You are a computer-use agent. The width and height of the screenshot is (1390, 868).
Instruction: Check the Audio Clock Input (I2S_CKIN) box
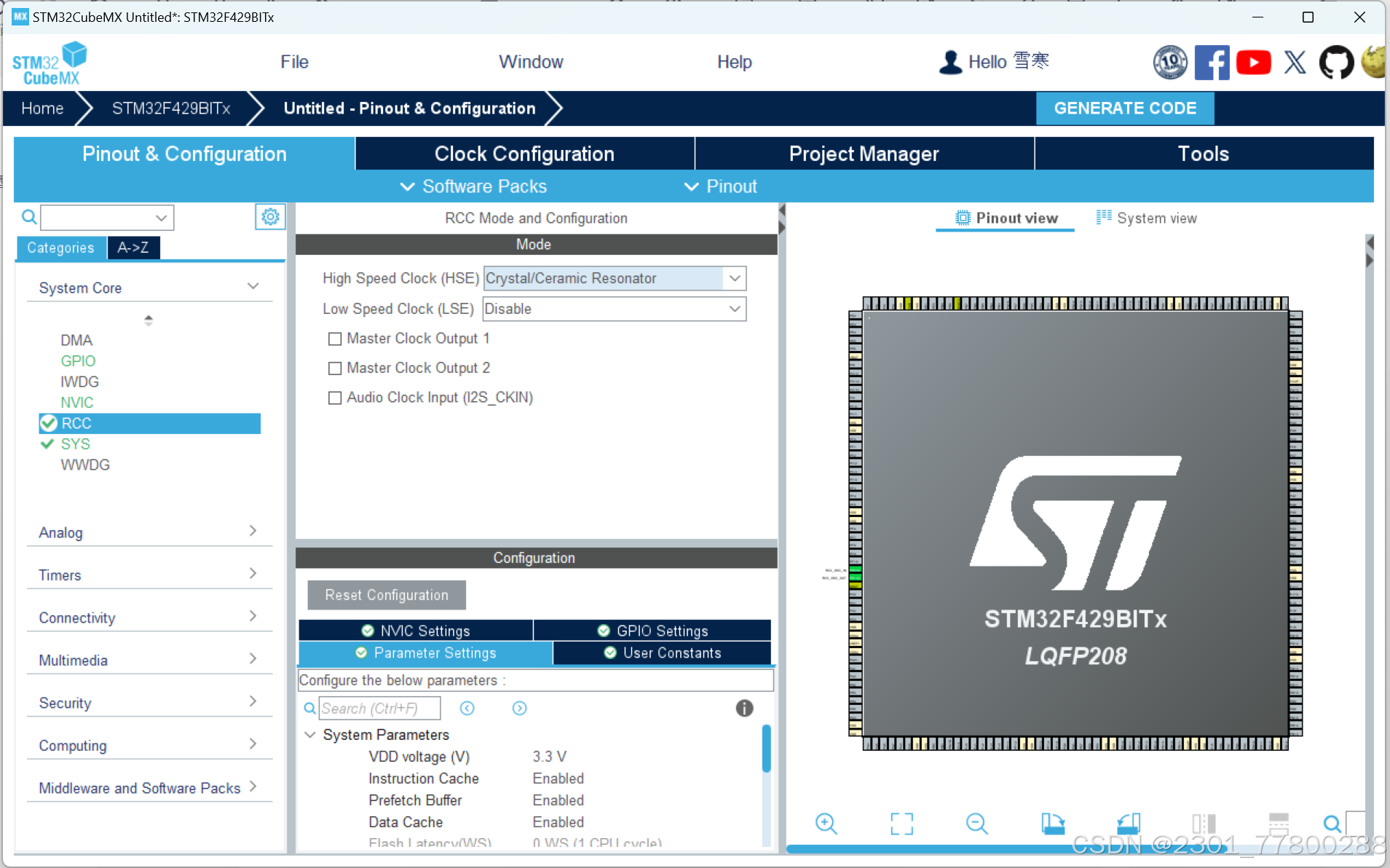(335, 398)
